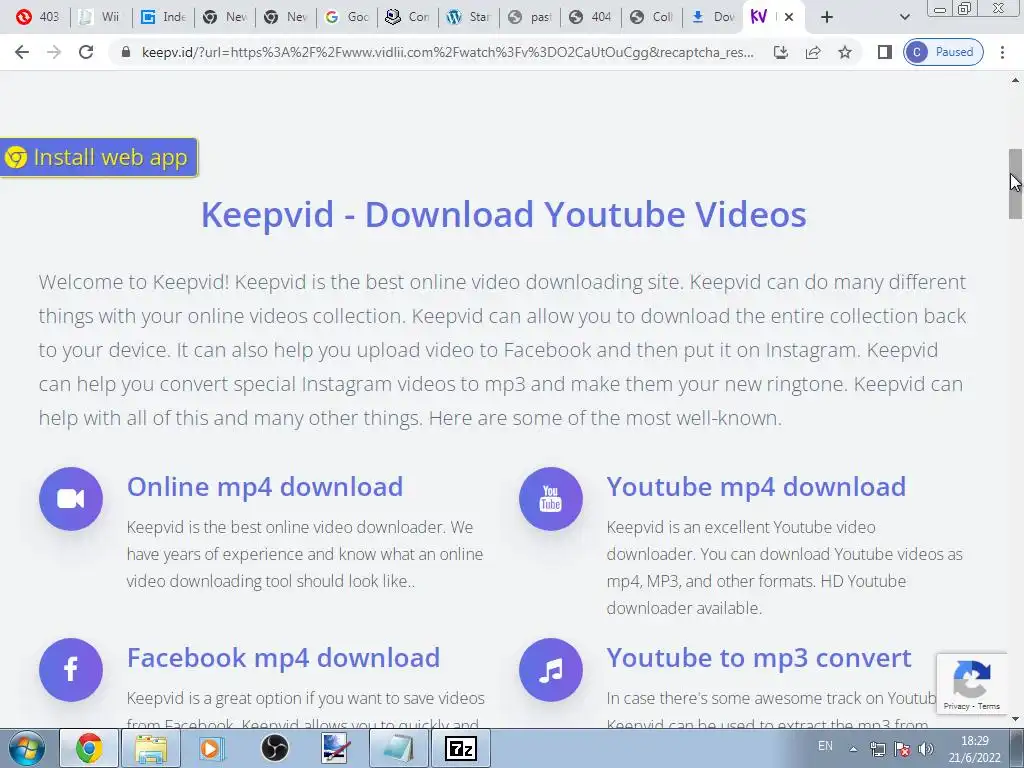Switch to the Wii tab
1024x768 pixels.
(100, 17)
